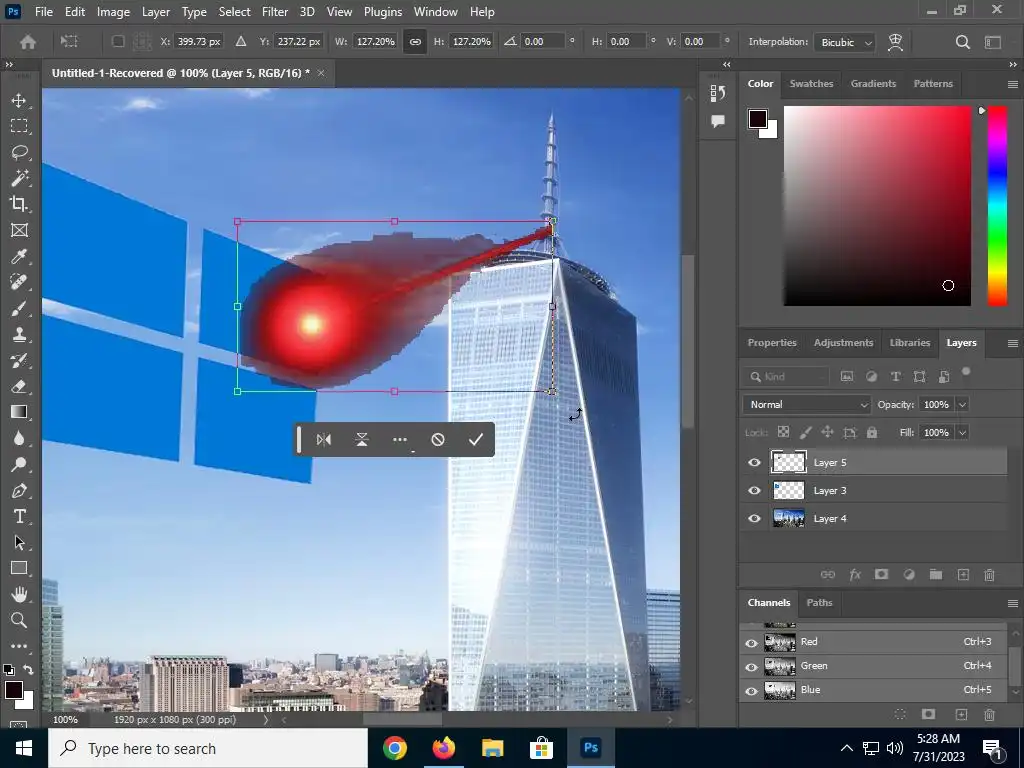Select the Blur tool
This screenshot has height=768, width=1024.
coord(19,438)
